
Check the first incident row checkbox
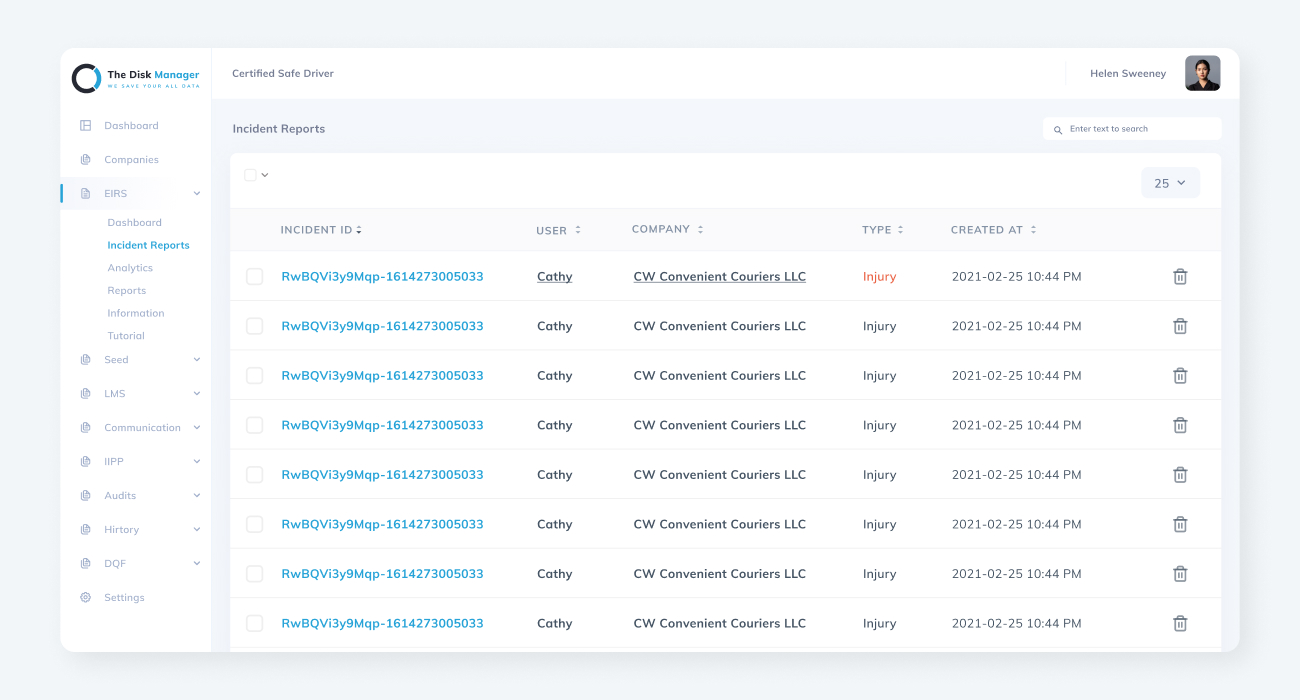(x=255, y=277)
